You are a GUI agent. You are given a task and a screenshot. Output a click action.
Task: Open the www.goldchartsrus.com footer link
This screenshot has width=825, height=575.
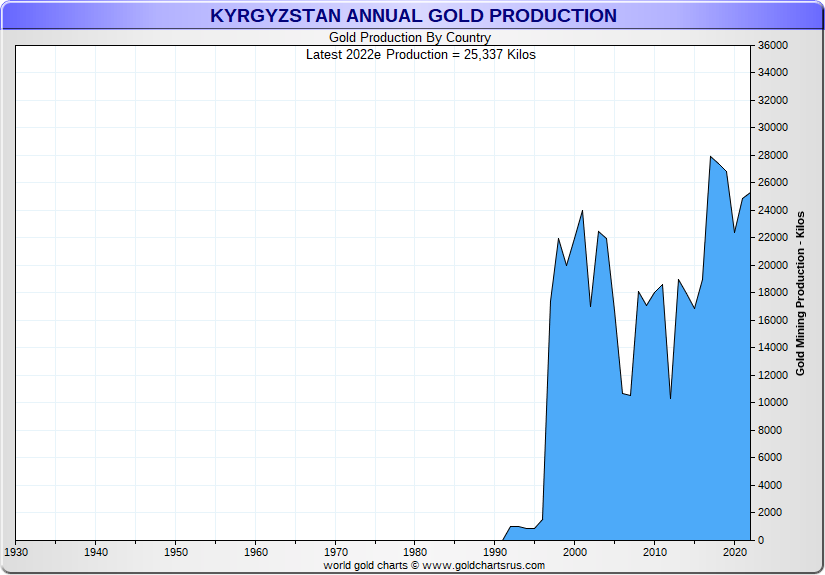[483, 565]
